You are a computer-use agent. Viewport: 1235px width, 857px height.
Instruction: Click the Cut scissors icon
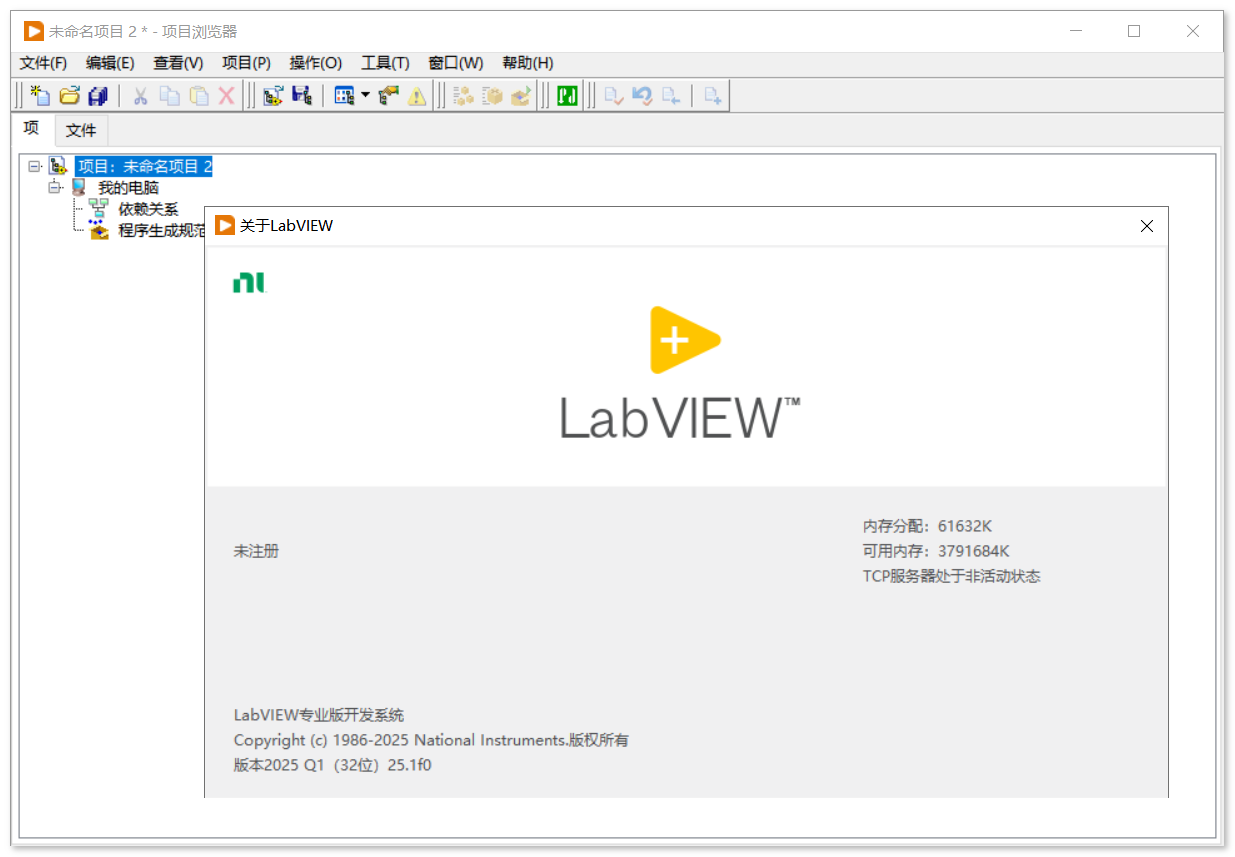(141, 96)
